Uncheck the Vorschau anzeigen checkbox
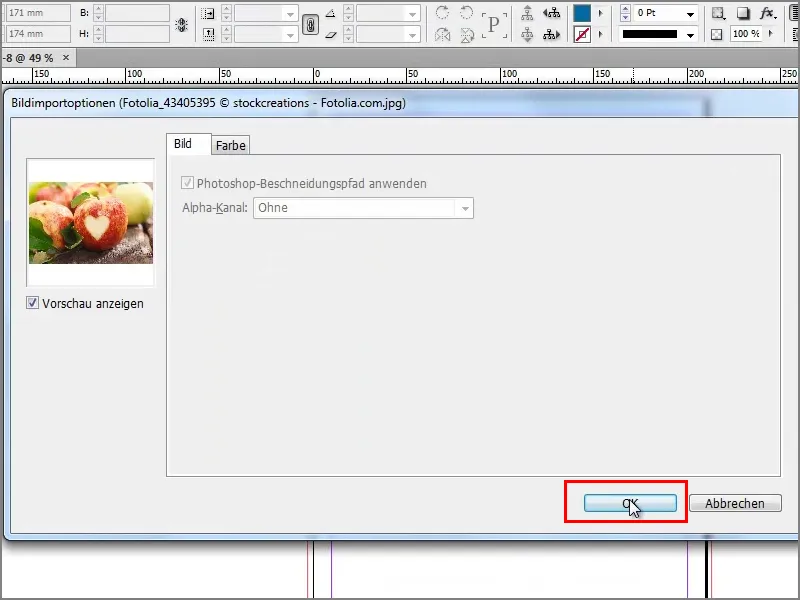The width and height of the screenshot is (800, 600). pyautogui.click(x=34, y=304)
